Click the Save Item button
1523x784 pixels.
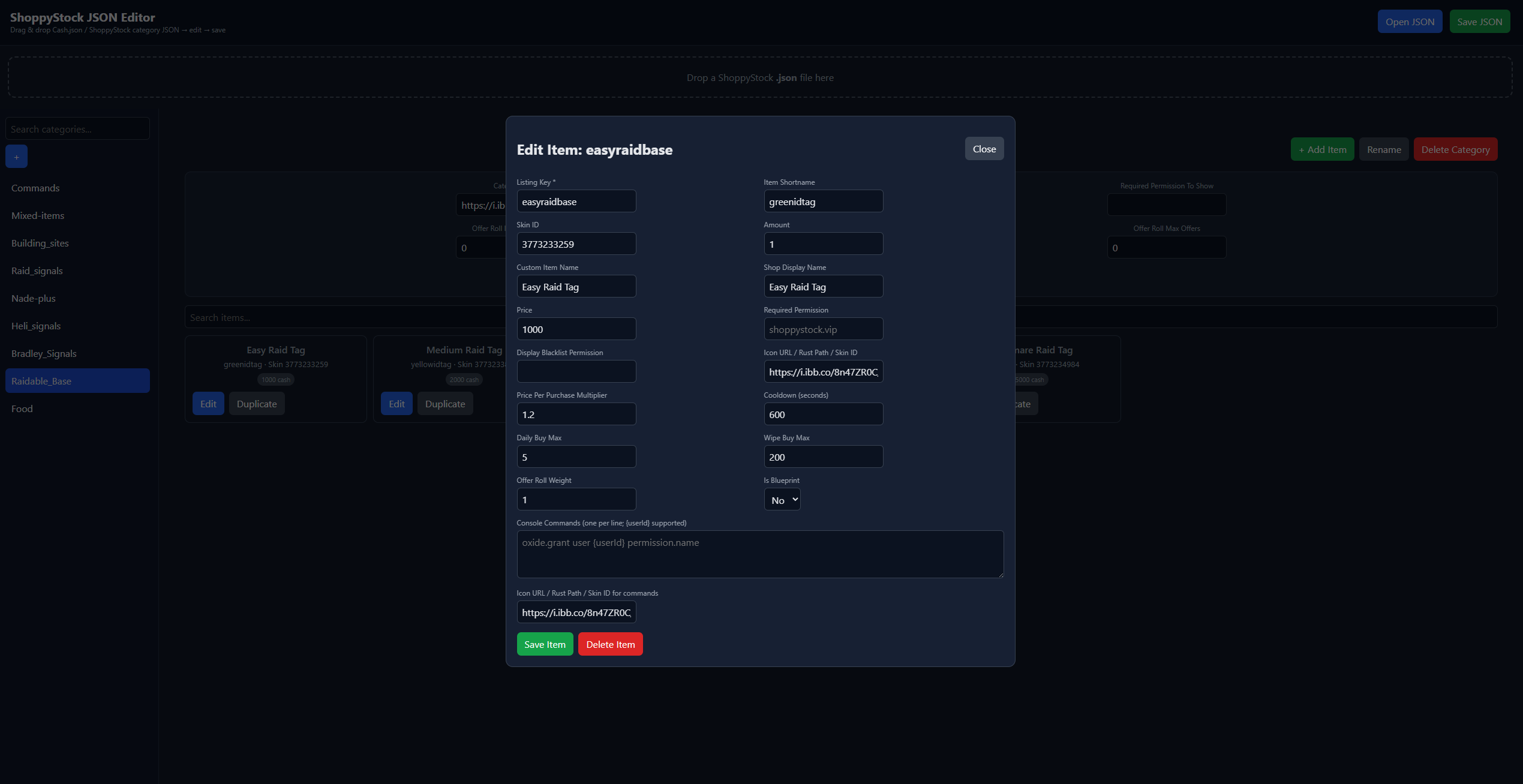[x=545, y=644]
